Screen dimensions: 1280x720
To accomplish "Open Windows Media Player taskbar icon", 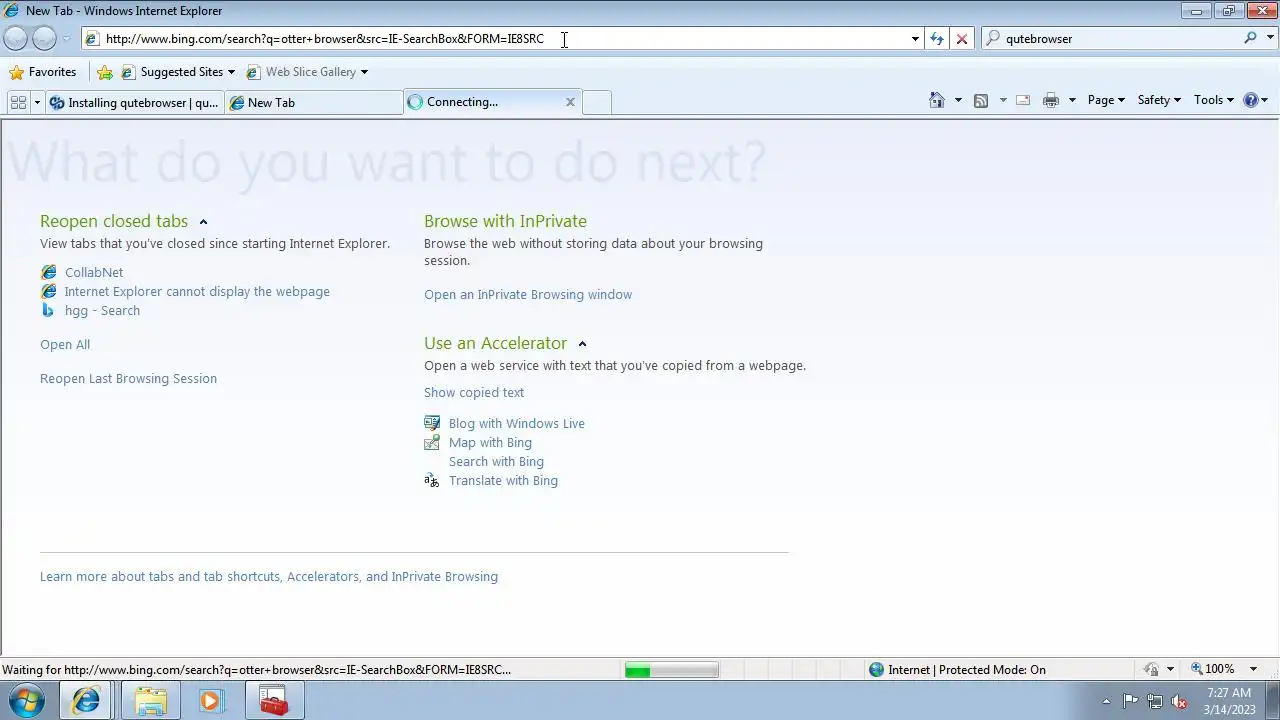I will (210, 701).
